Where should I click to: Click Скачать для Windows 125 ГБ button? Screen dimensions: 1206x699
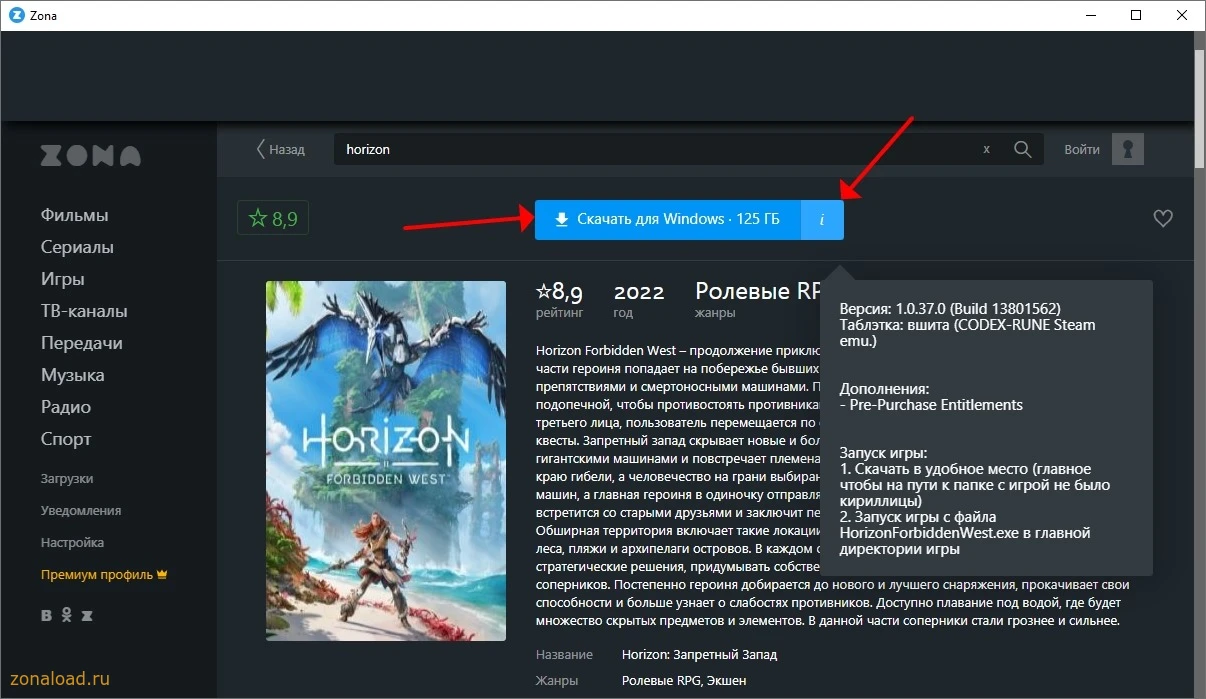(x=668, y=219)
